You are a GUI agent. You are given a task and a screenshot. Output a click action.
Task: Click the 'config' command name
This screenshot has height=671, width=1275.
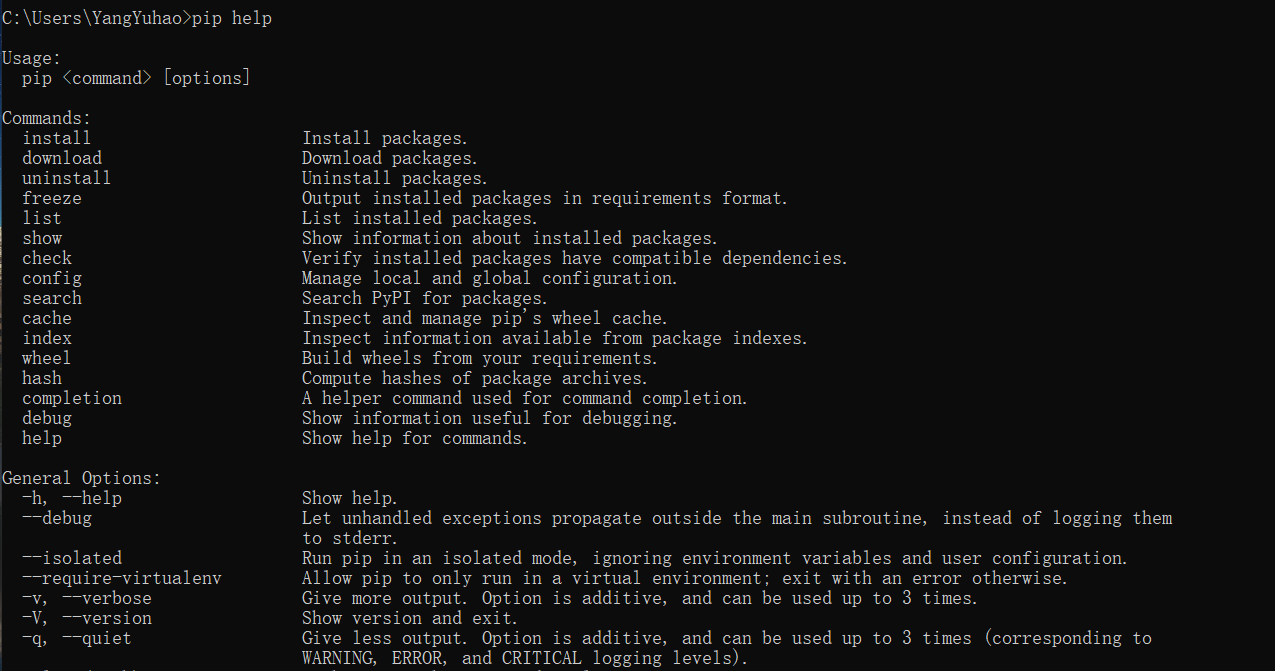(x=52, y=278)
